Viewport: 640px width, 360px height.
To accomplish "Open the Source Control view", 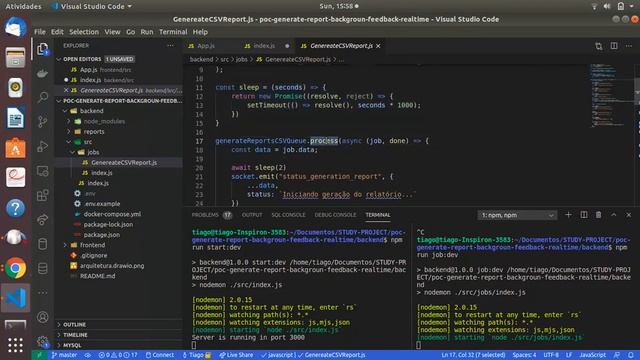I will pyautogui.click(x=42, y=122).
